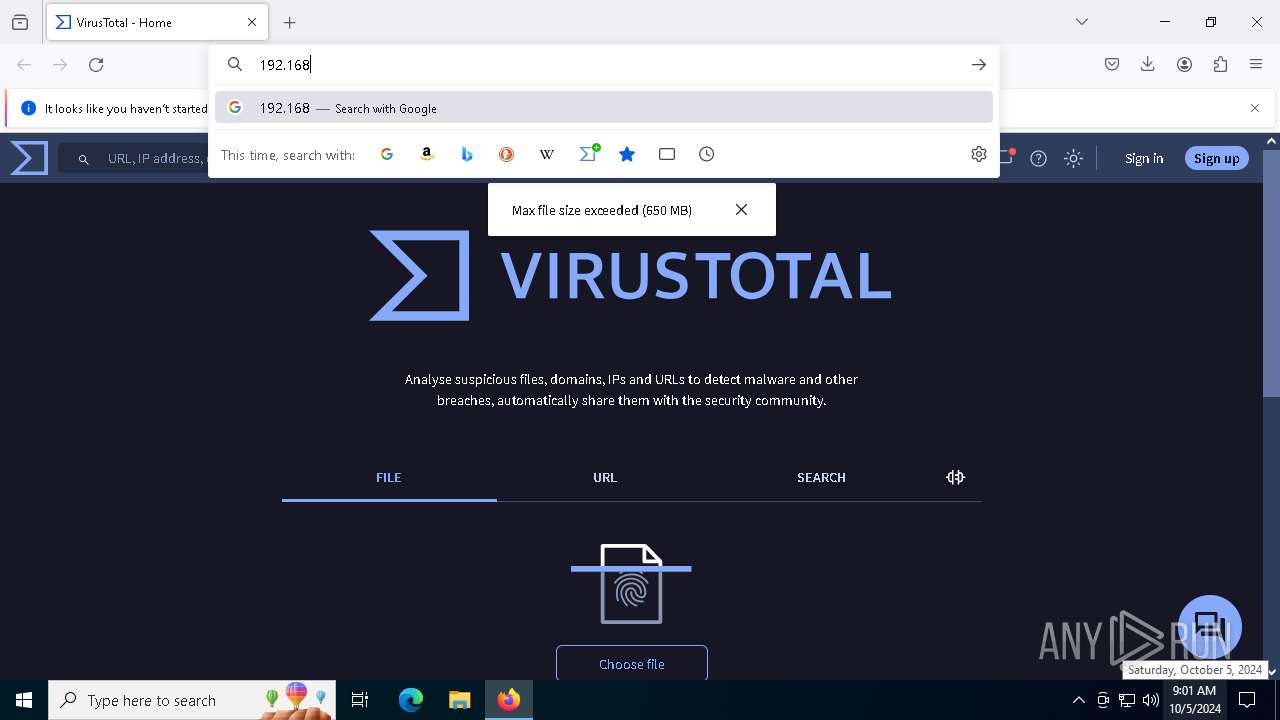Launch Microsoft Edge from the taskbar
Image resolution: width=1280 pixels, height=720 pixels.
click(411, 700)
